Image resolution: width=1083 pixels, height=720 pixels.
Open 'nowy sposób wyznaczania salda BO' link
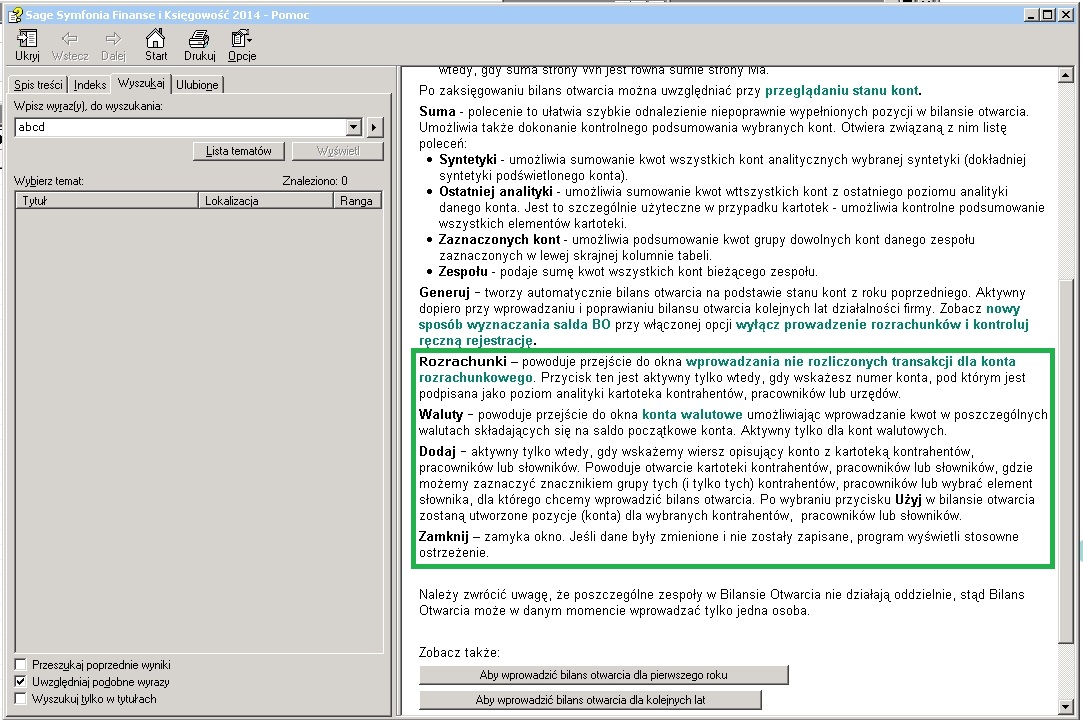click(x=719, y=316)
